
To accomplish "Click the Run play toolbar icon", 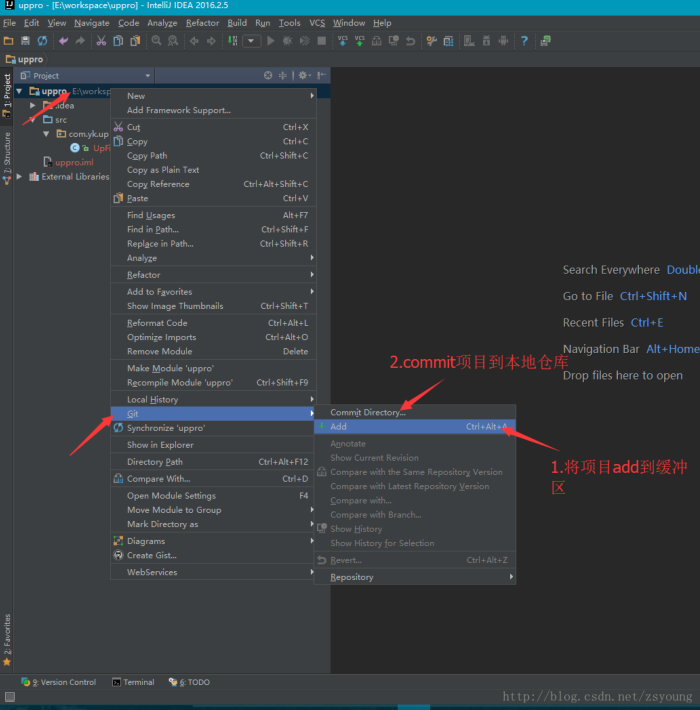I will coord(271,41).
